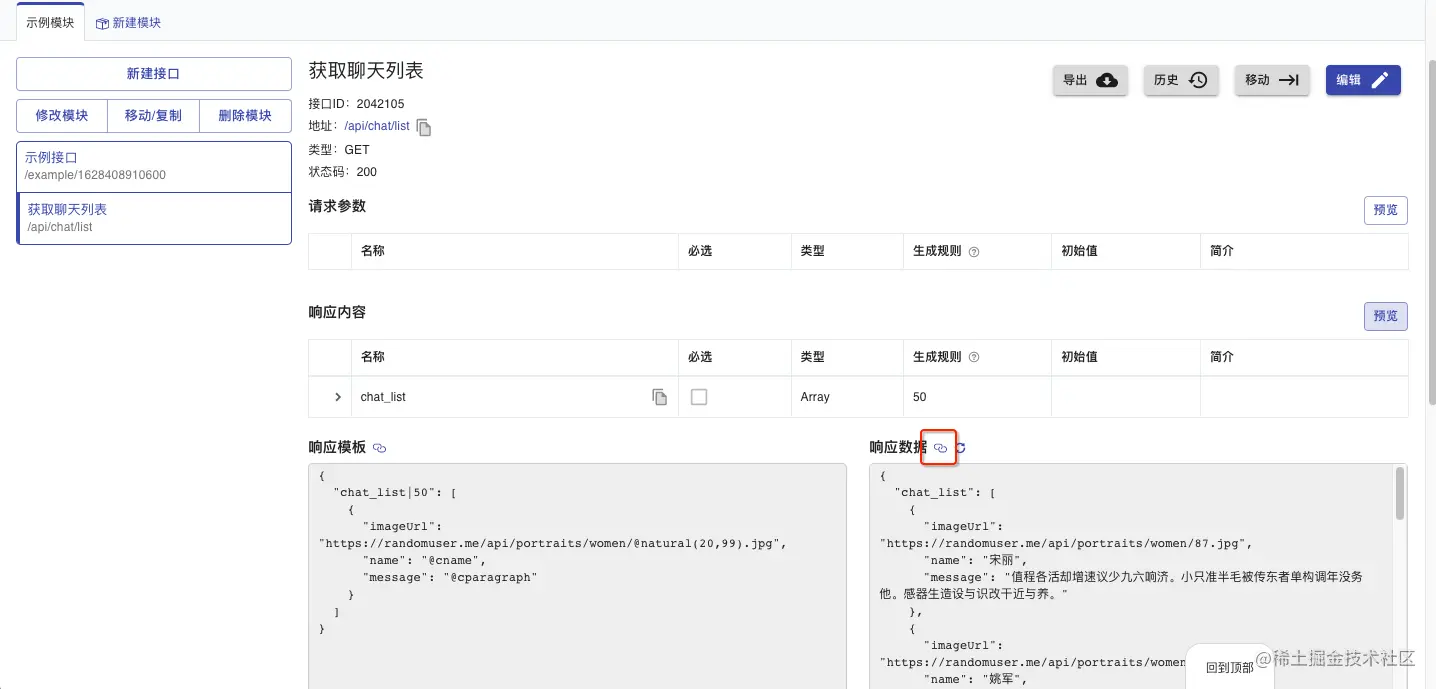
Task: Click 预览 button for 响应内容
Action: pyautogui.click(x=1386, y=316)
